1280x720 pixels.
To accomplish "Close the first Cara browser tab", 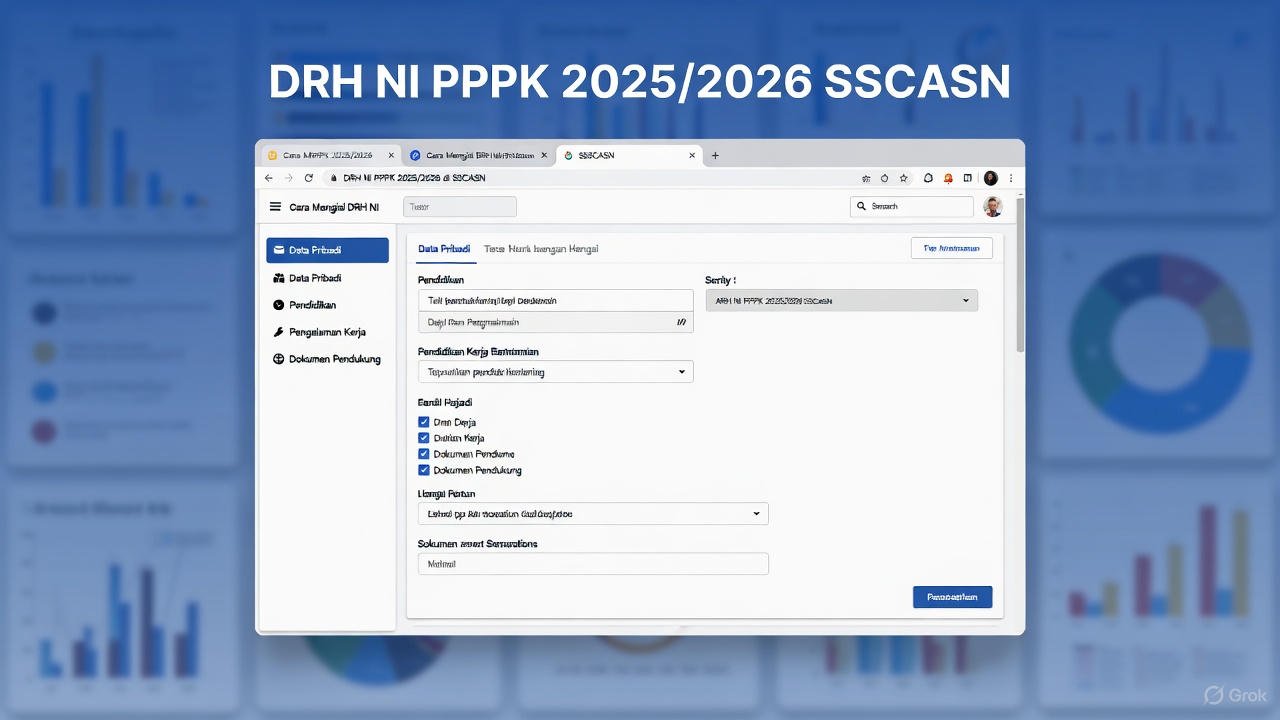I will coord(390,156).
